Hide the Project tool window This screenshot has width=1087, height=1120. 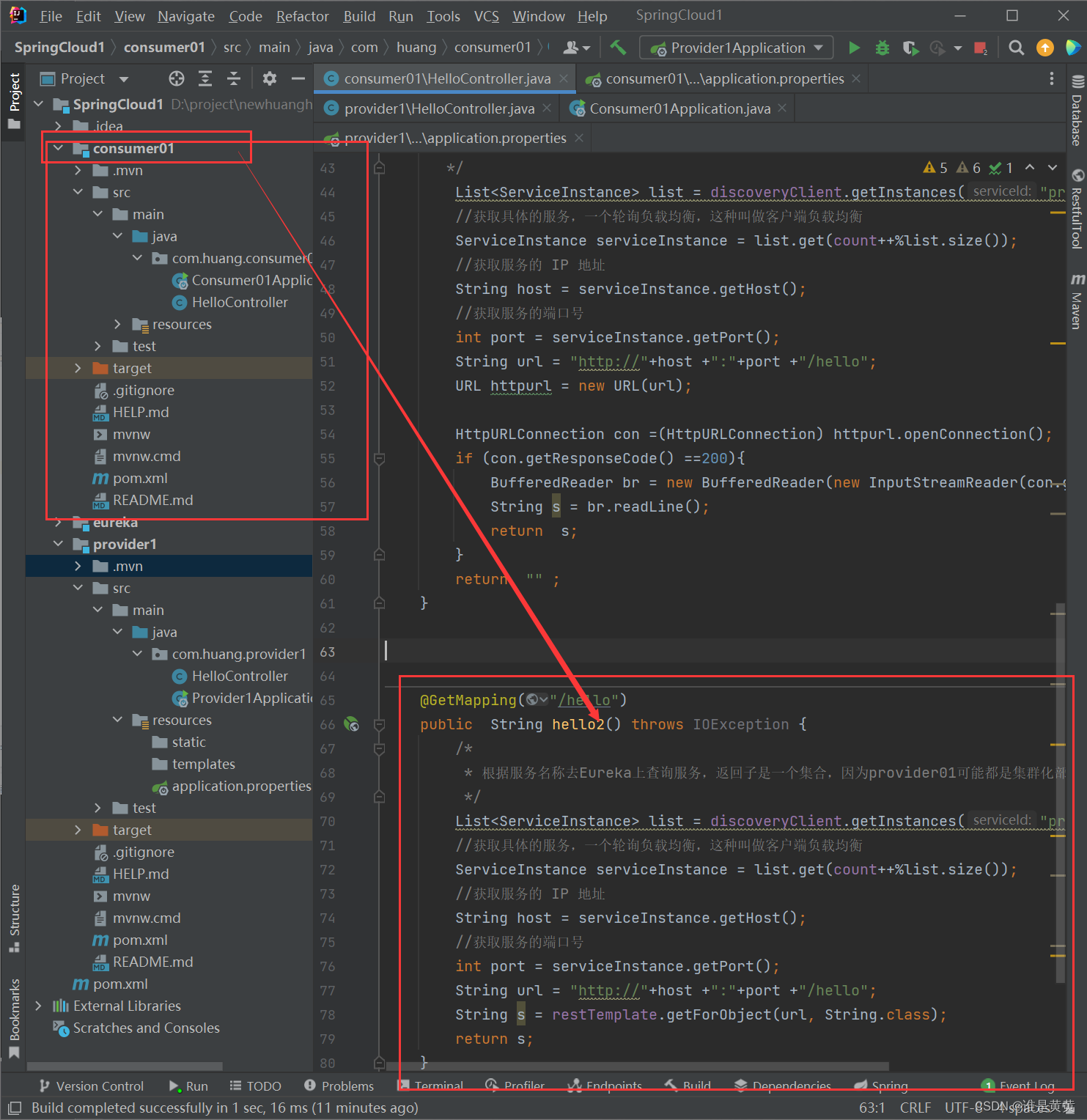[298, 78]
